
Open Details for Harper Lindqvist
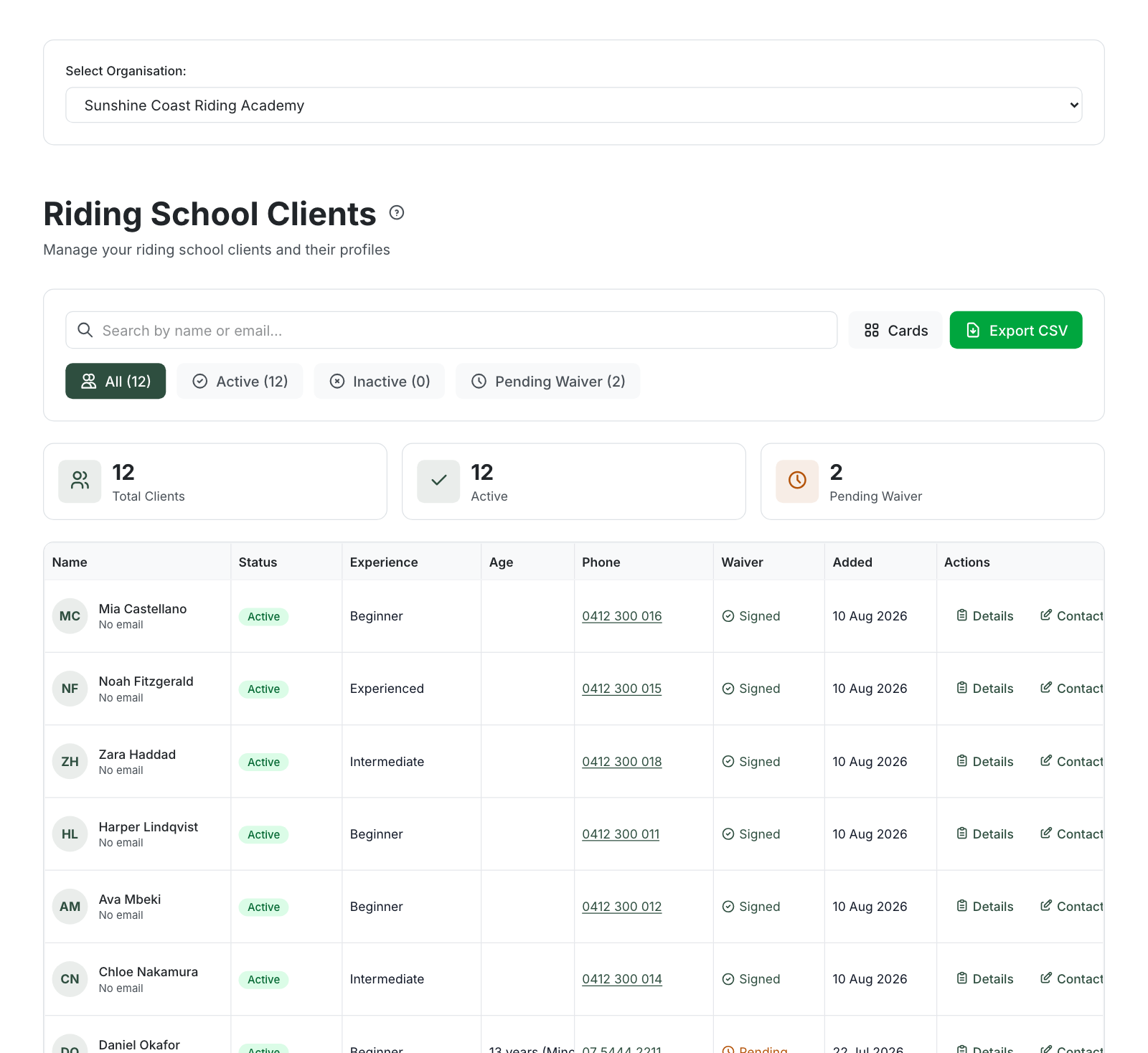984,834
